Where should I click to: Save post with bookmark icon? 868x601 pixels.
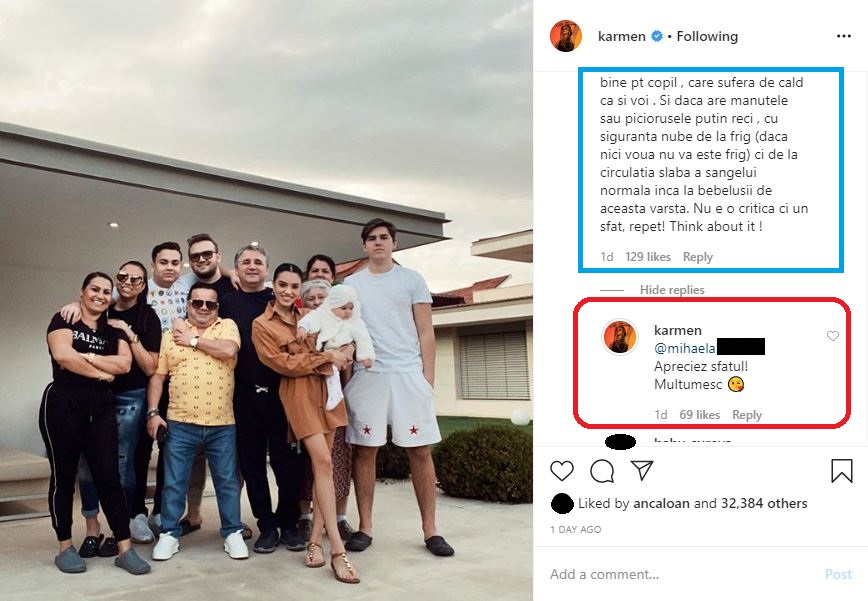842,470
